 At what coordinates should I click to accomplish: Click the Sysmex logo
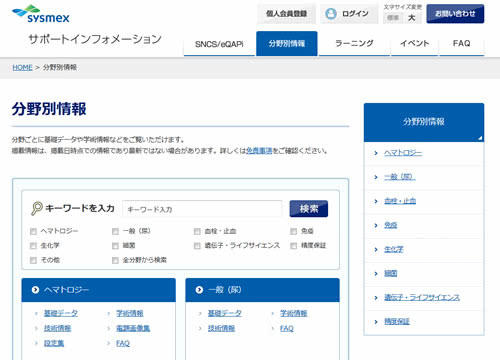click(x=41, y=14)
